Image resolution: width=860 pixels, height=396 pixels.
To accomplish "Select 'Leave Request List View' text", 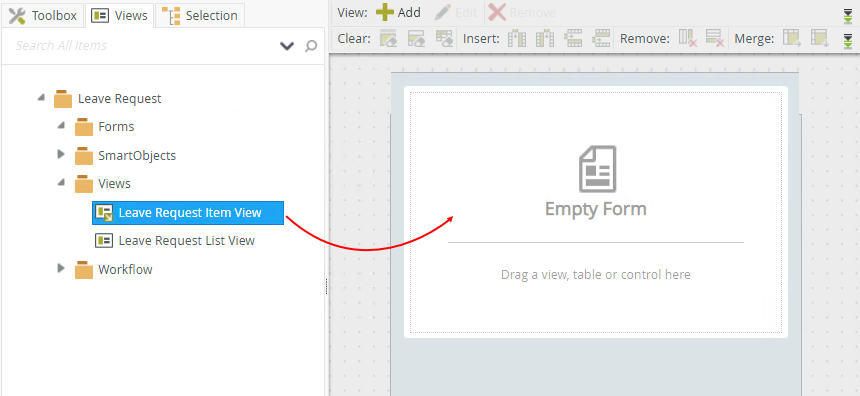I will [186, 241].
